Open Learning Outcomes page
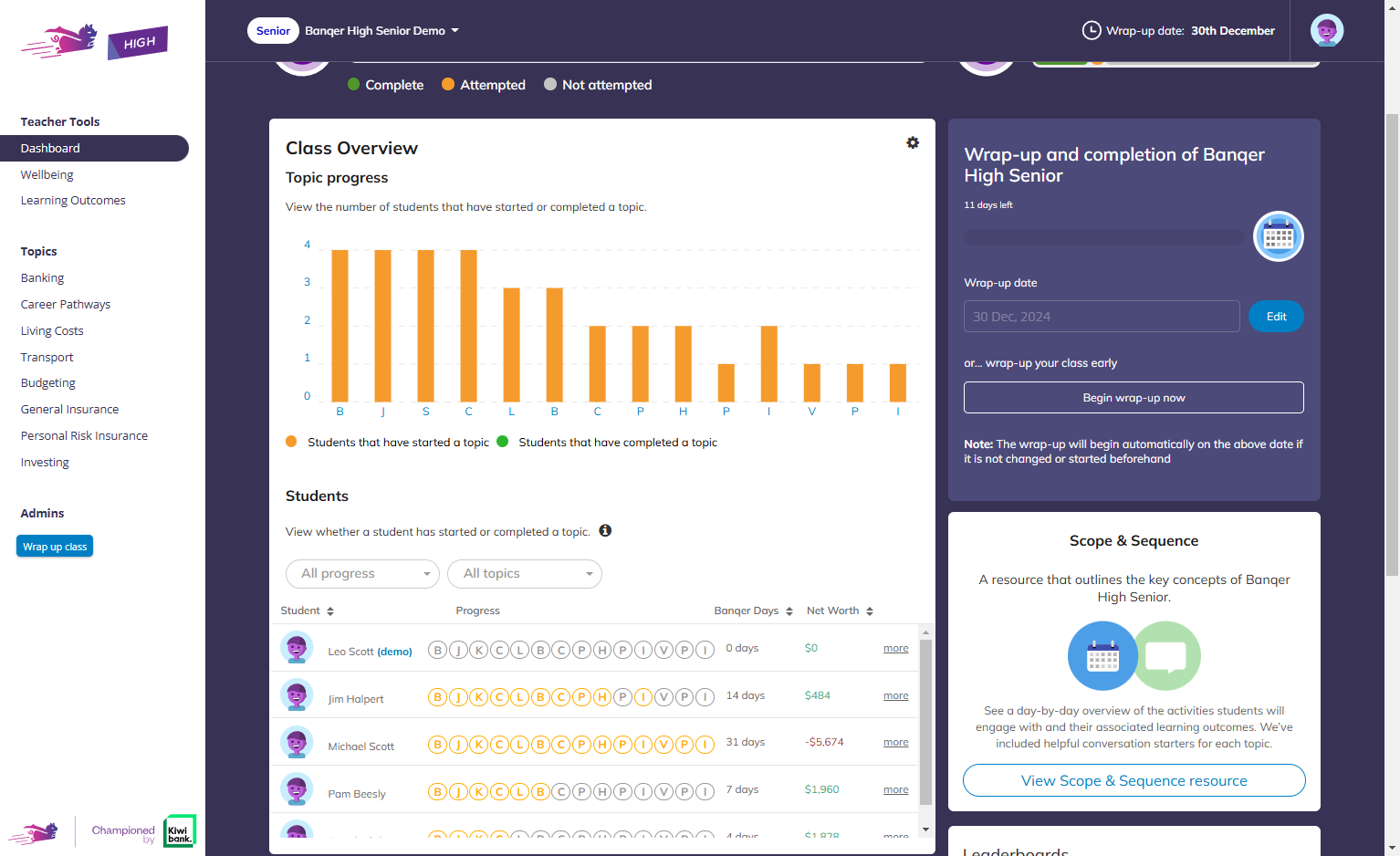 click(73, 200)
